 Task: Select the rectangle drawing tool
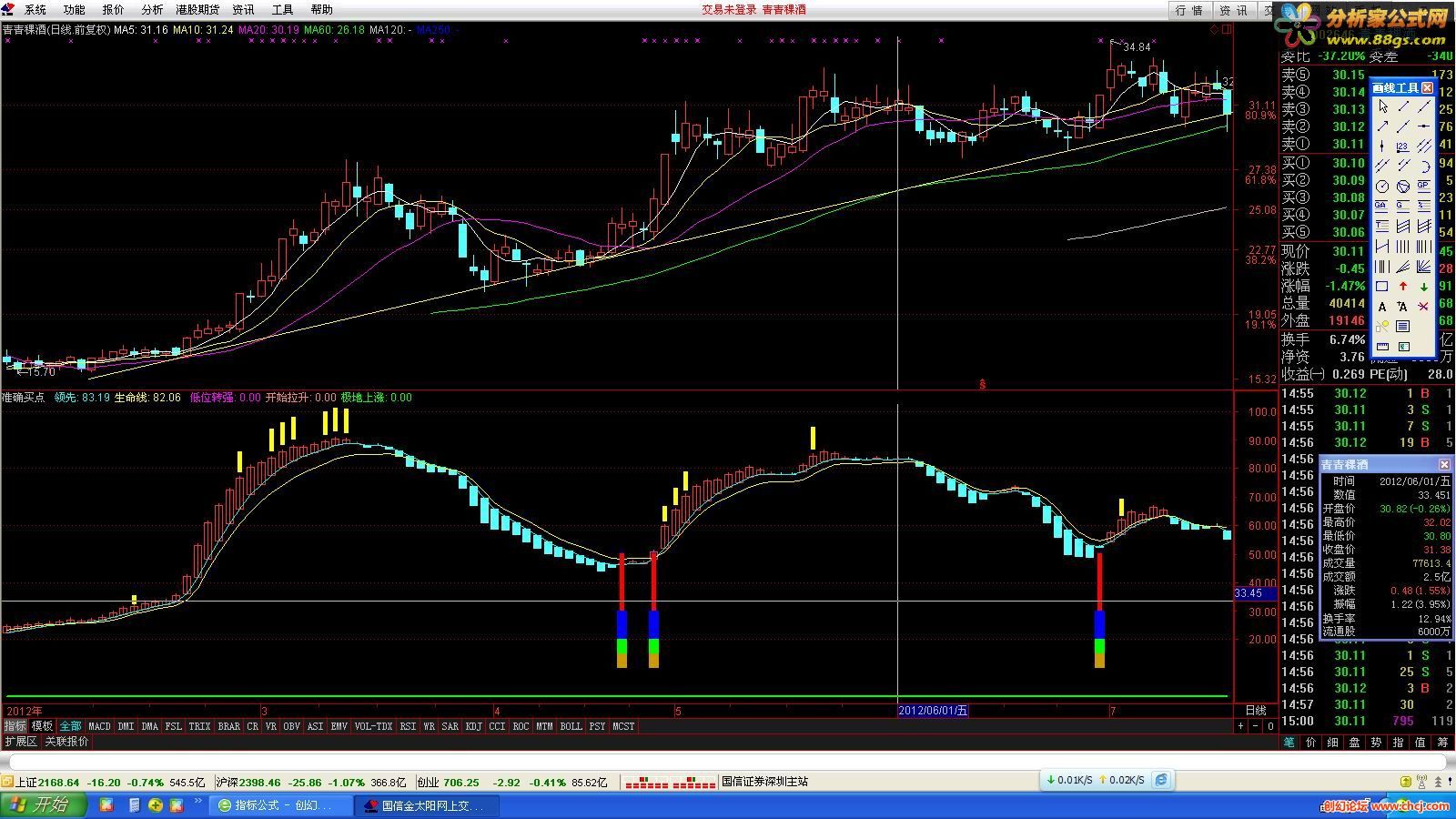[1383, 287]
